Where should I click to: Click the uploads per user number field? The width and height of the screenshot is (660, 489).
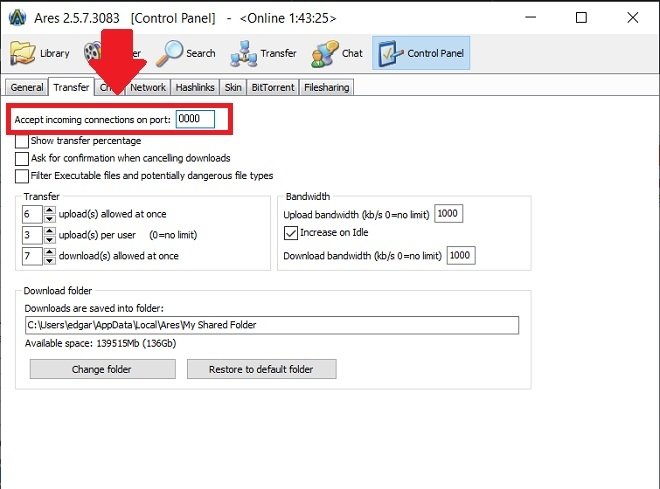click(x=32, y=235)
